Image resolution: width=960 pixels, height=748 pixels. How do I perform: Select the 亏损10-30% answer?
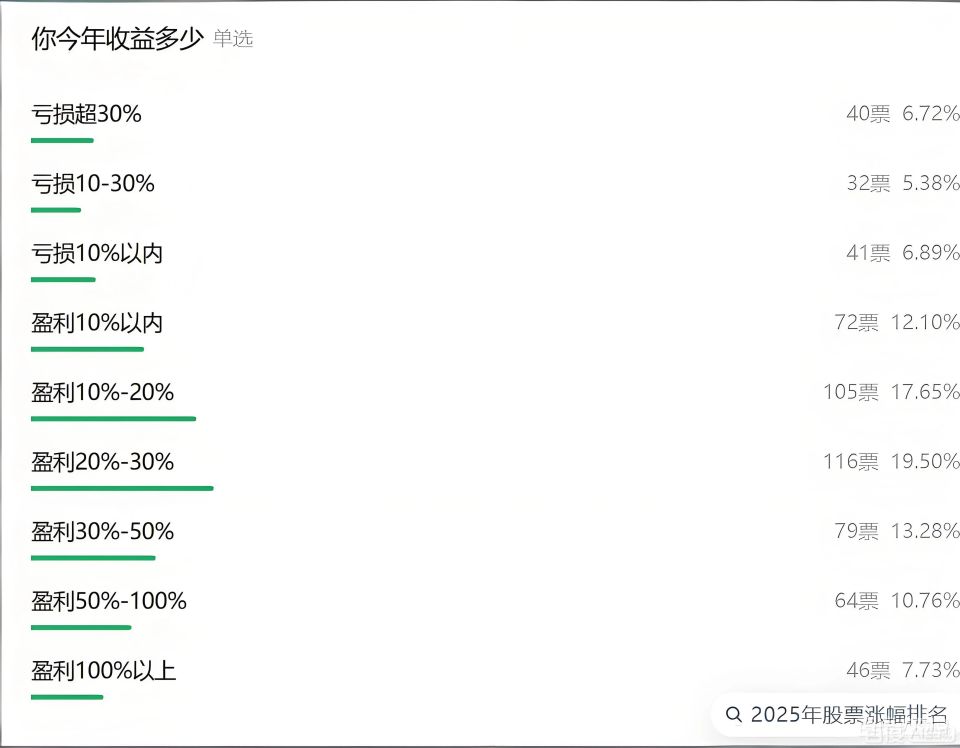point(90,183)
